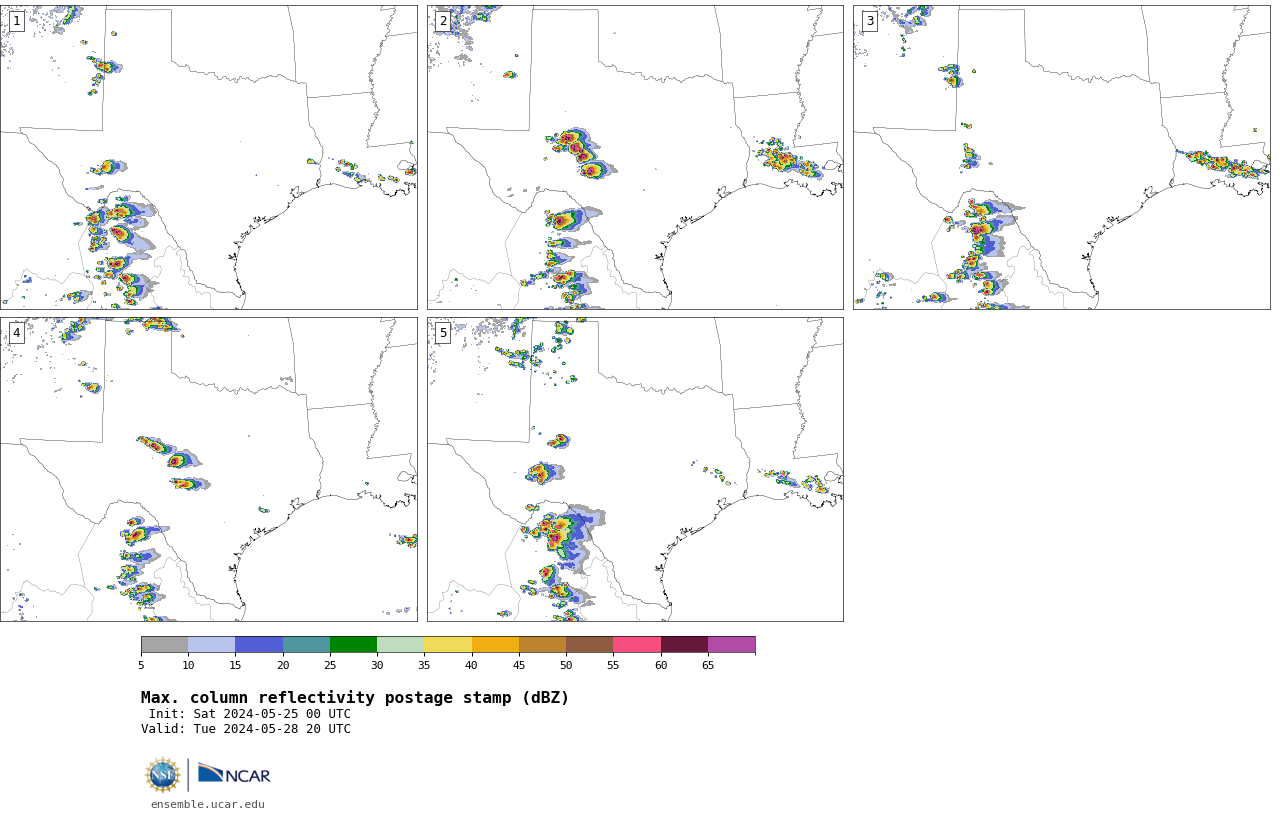
Task: Open ensemble member 1 postage stamp map
Action: pyautogui.click(x=208, y=157)
